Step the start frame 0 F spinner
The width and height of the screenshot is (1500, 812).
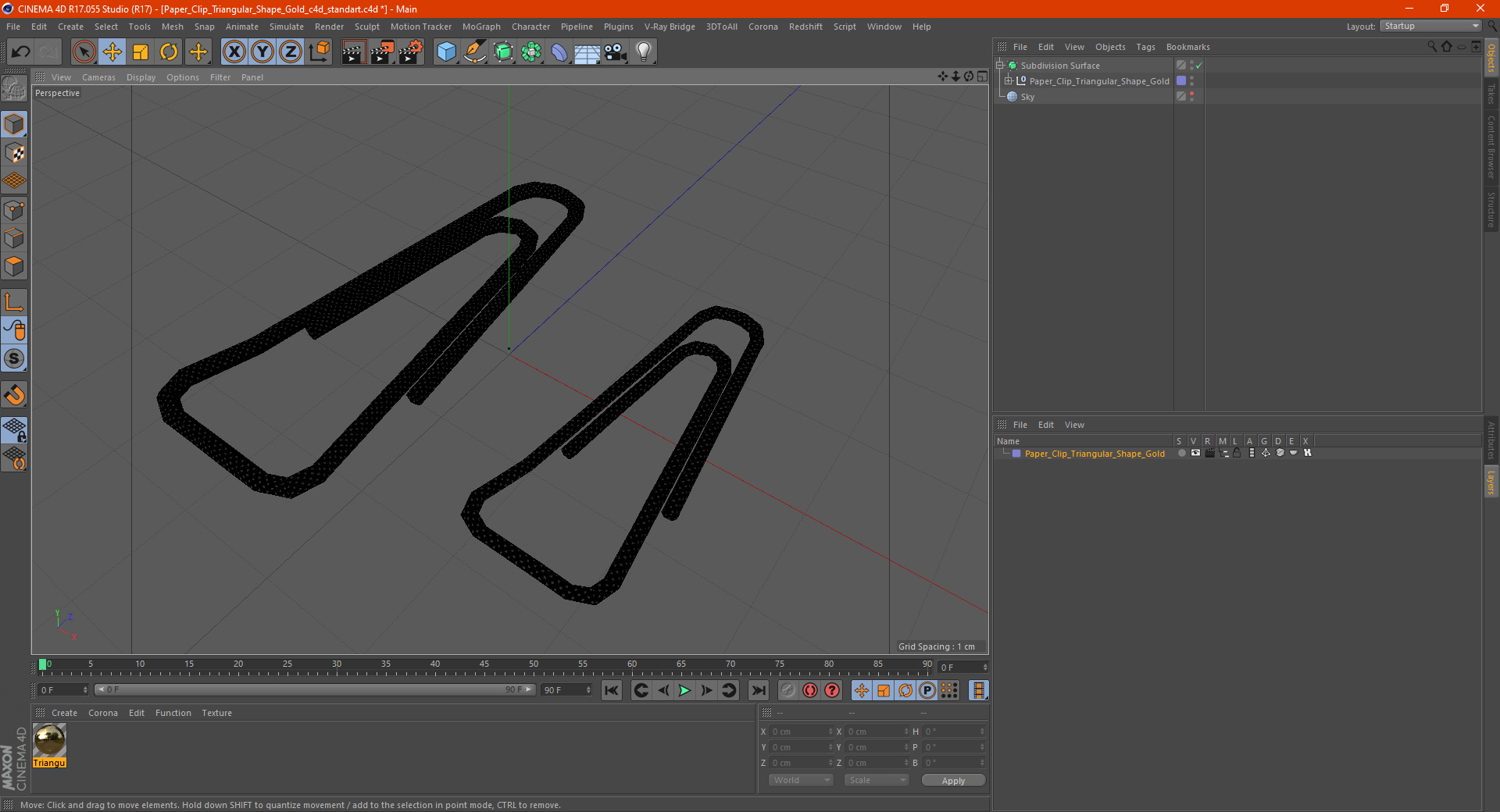click(85, 690)
